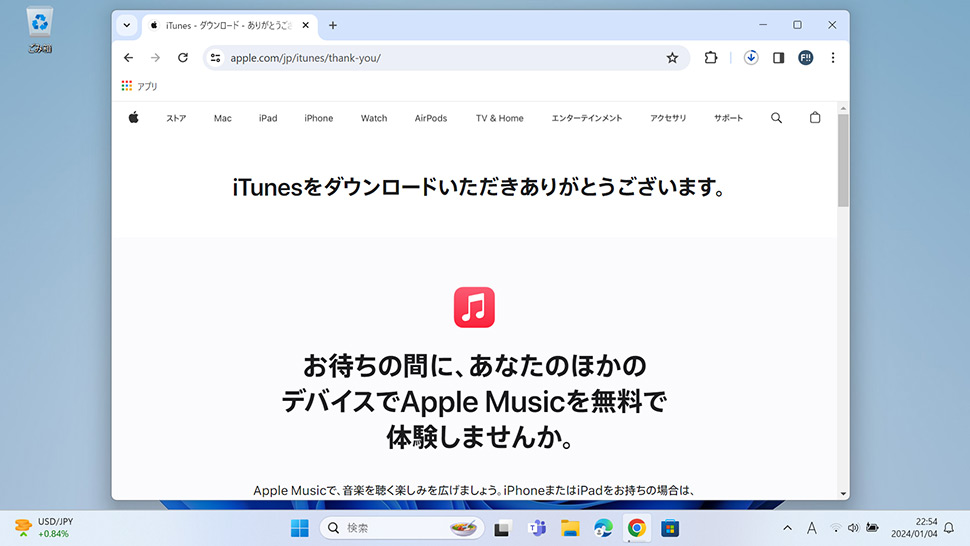Viewport: 970px width, 546px height.
Task: Click the red Apple Music app icon
Action: pos(474,307)
